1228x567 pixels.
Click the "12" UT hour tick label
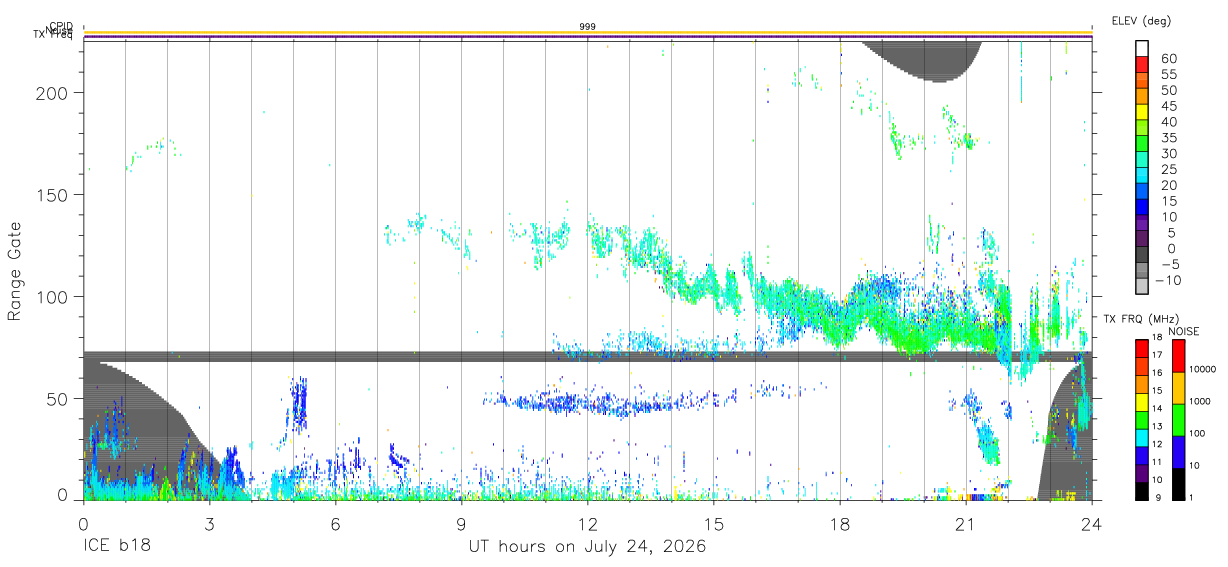[588, 524]
